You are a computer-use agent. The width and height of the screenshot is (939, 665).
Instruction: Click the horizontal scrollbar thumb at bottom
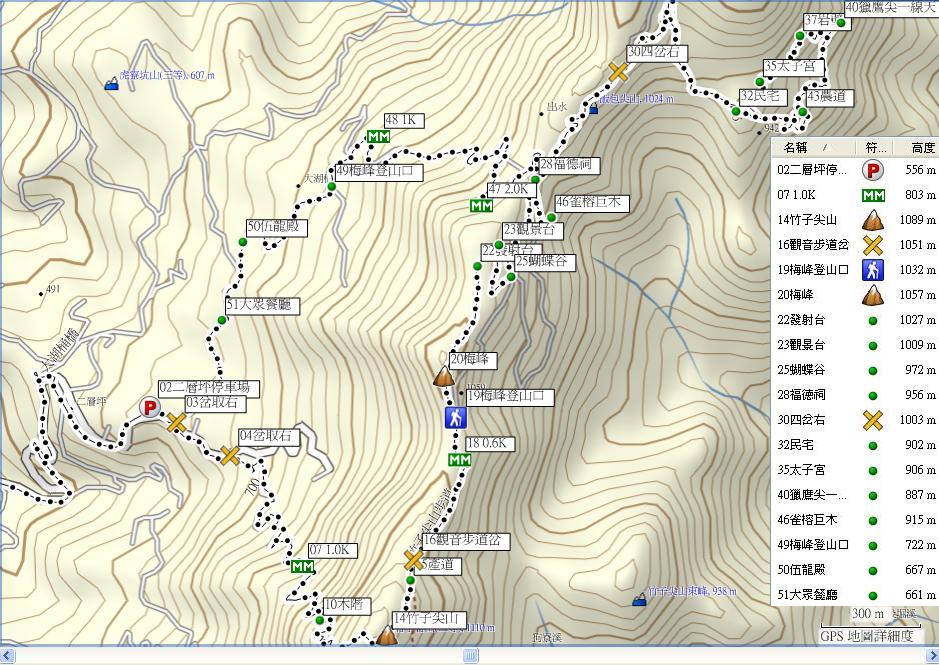click(471, 655)
